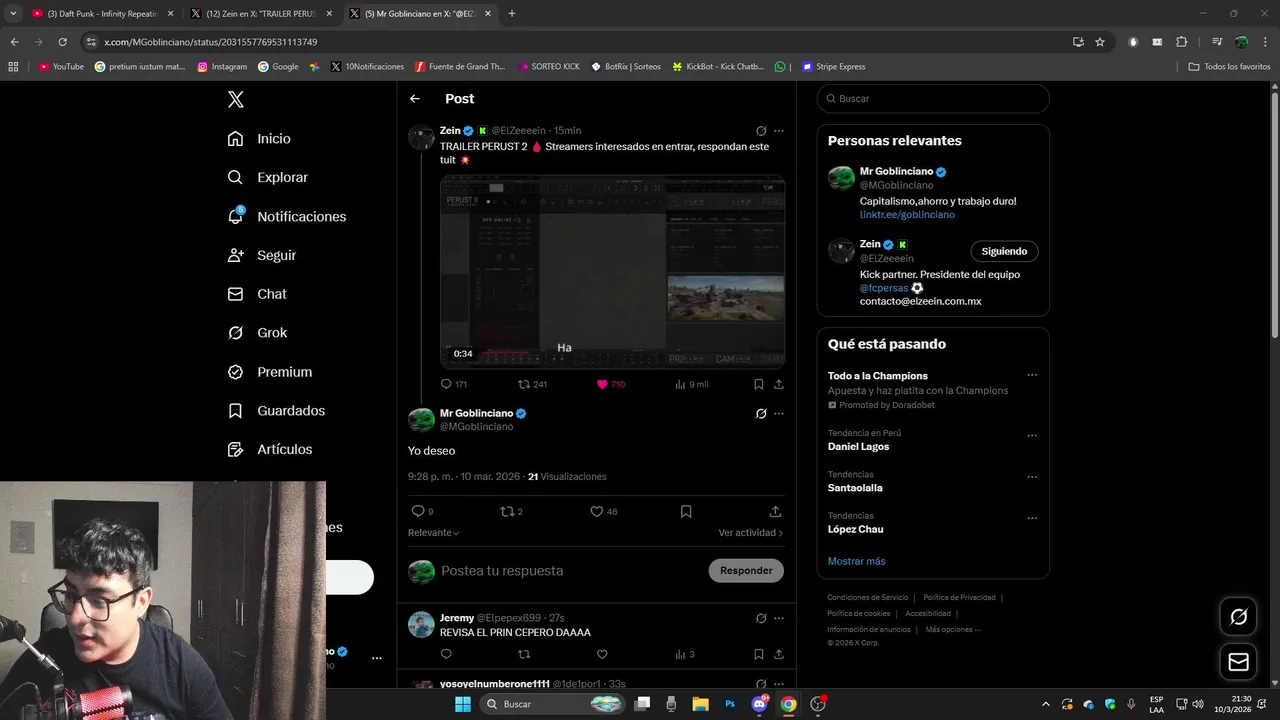1280x720 pixels.
Task: View 9 mil analytics on Zein's post
Action: [691, 384]
